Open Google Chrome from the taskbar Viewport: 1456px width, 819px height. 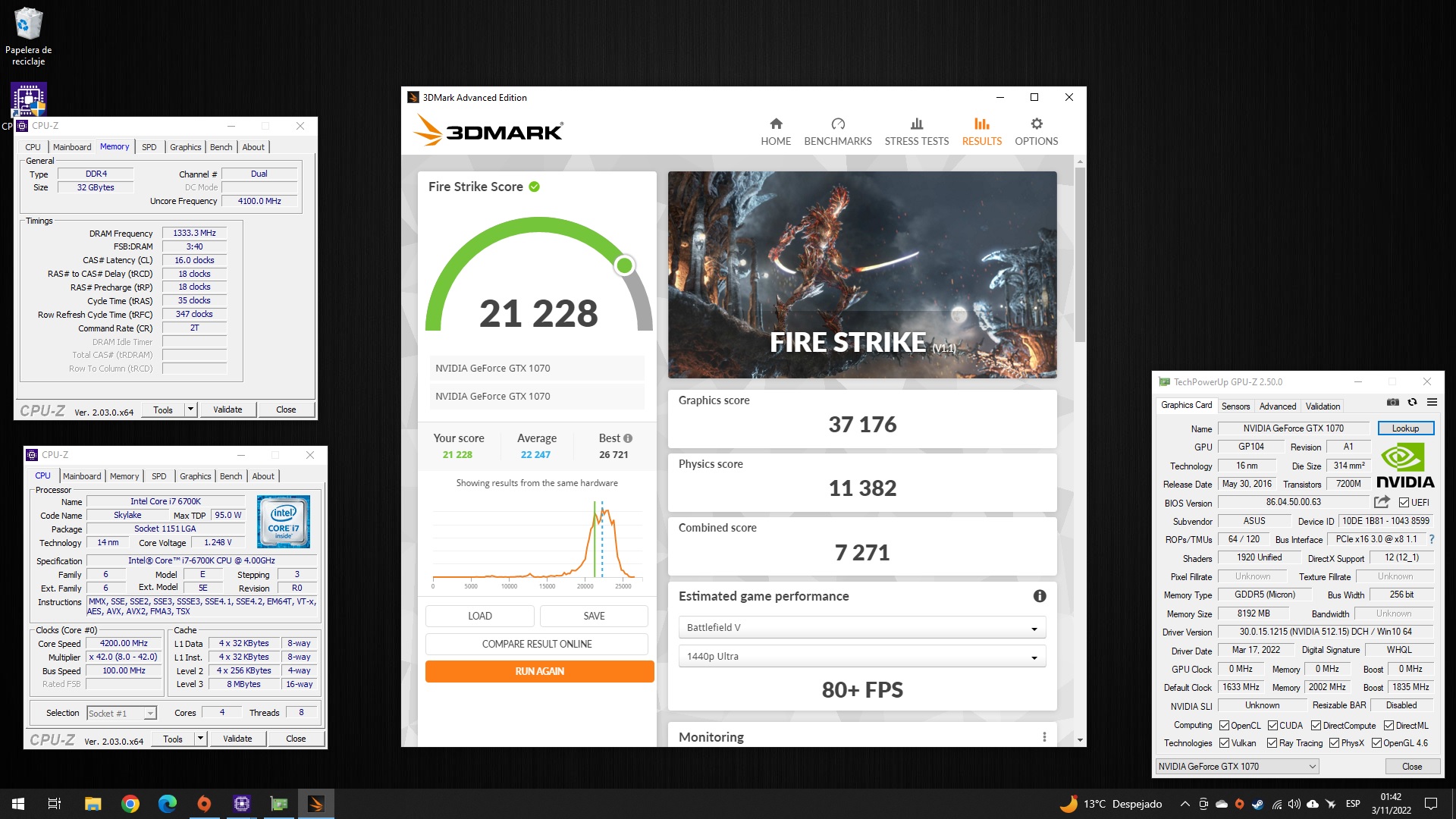tap(130, 804)
